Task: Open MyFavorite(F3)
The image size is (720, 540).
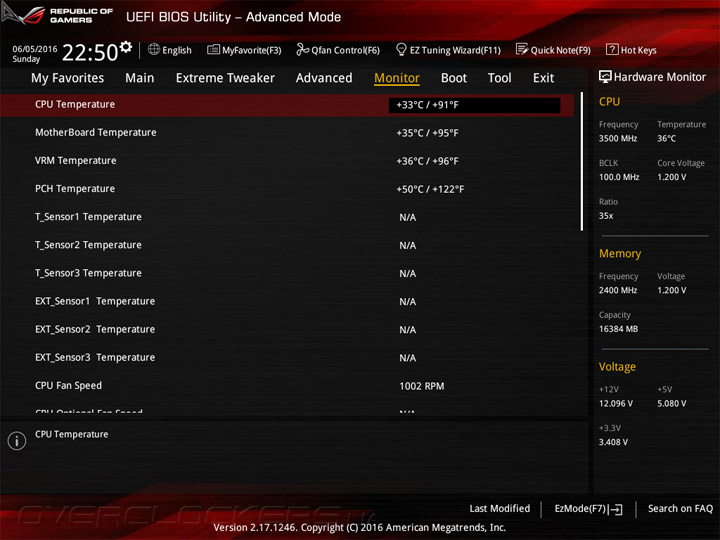Action: click(x=244, y=50)
